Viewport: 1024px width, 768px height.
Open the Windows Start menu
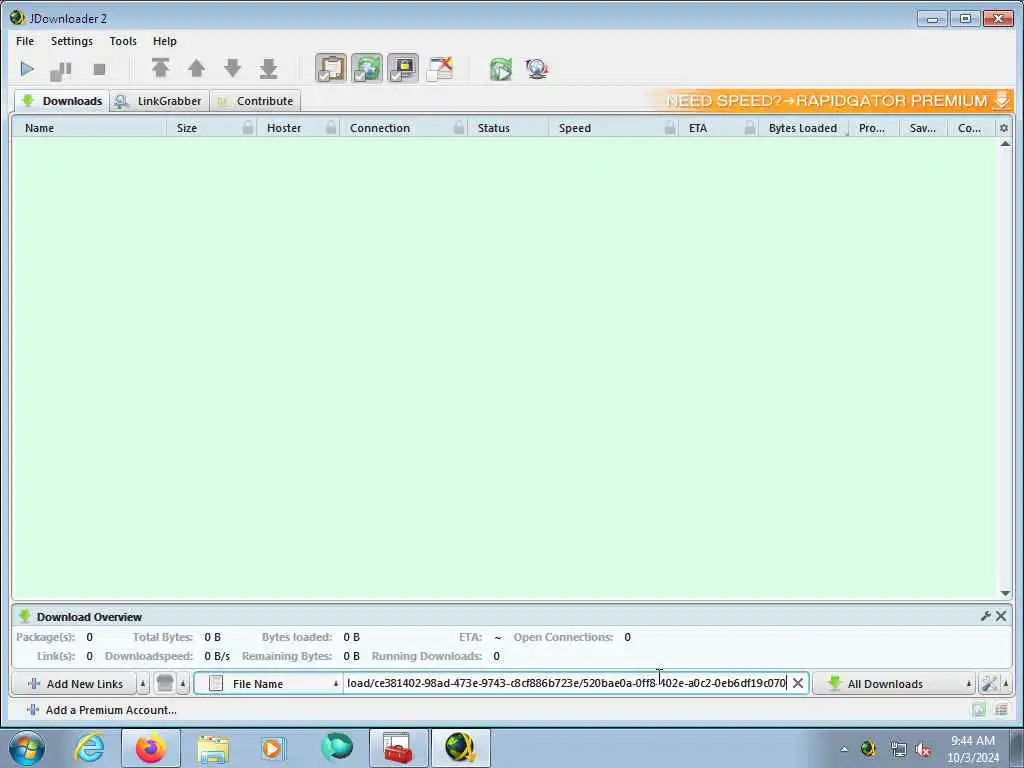[x=27, y=748]
